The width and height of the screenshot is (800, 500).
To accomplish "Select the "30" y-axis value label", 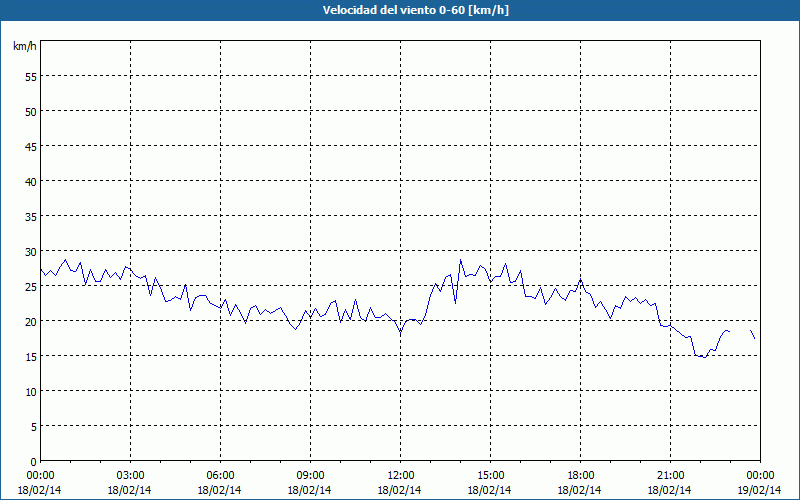I will click(x=31, y=252).
